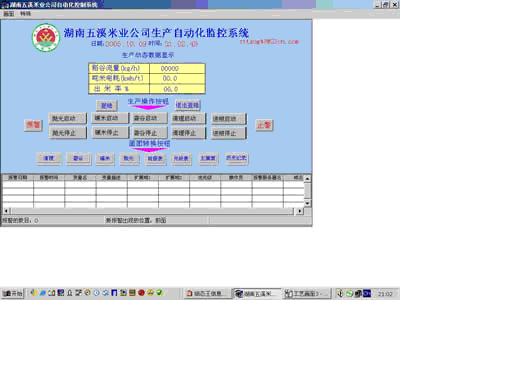The height and width of the screenshot is (384, 512).
Task: Switch to the 湖南五溪米 taskbar window
Action: [257, 293]
